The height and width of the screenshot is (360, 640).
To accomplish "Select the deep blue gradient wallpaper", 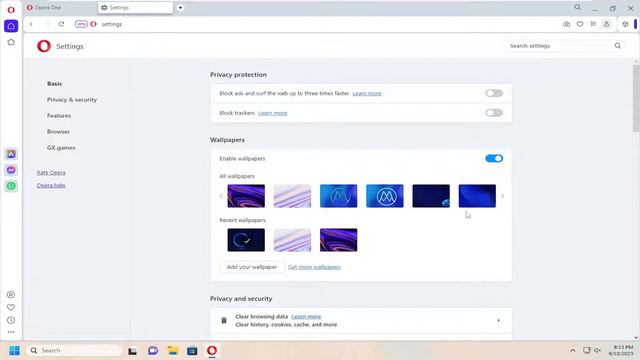I will [x=477, y=196].
